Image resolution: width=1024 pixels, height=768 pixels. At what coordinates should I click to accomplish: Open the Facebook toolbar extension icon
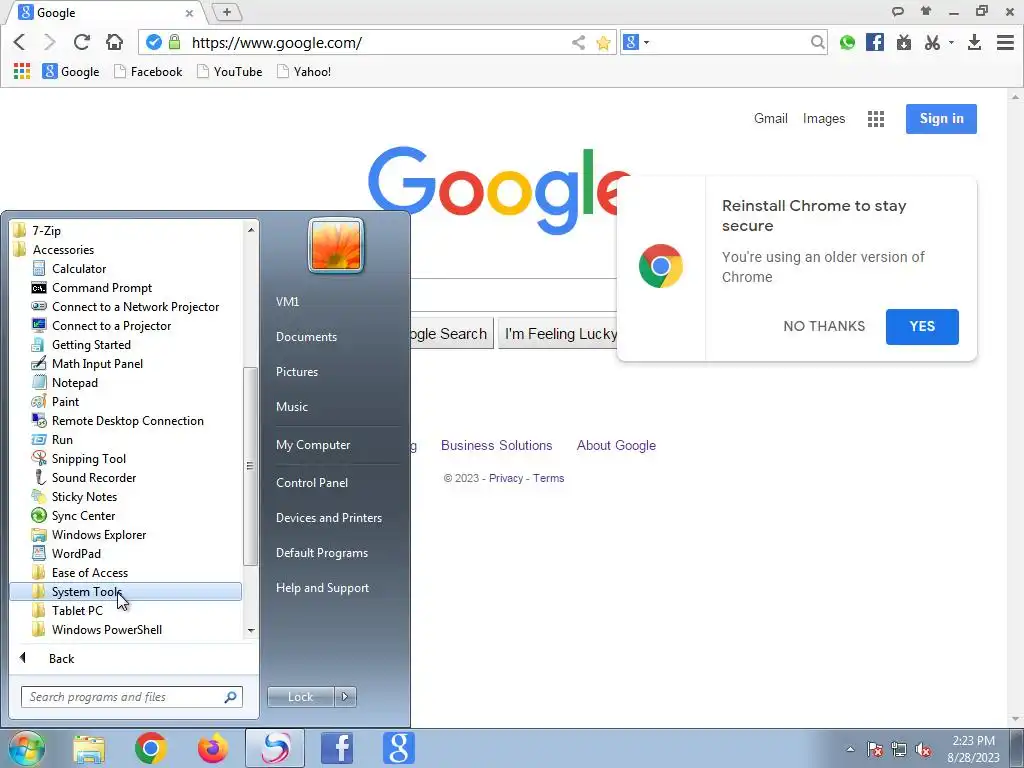(x=874, y=42)
